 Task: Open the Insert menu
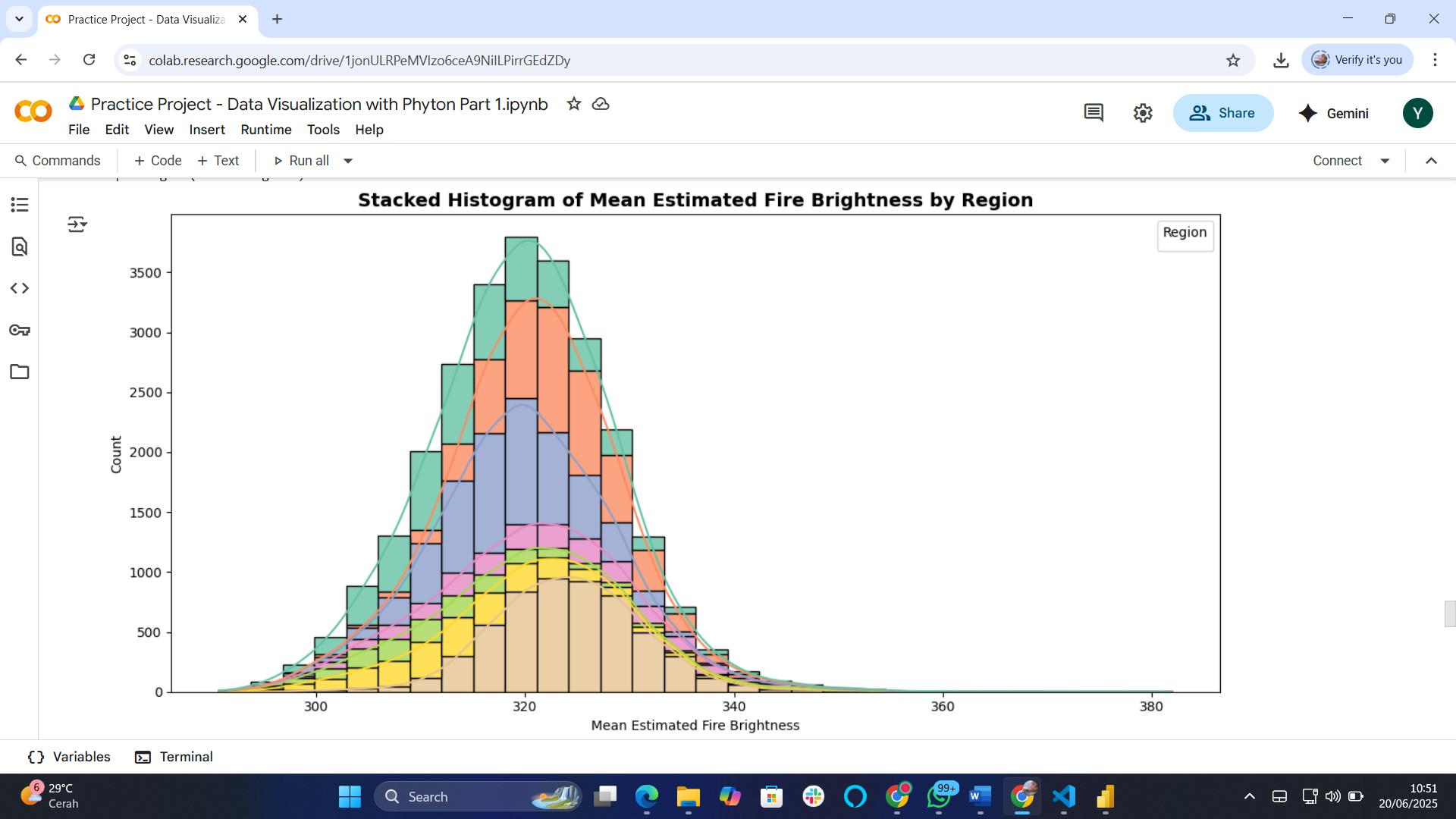(207, 130)
